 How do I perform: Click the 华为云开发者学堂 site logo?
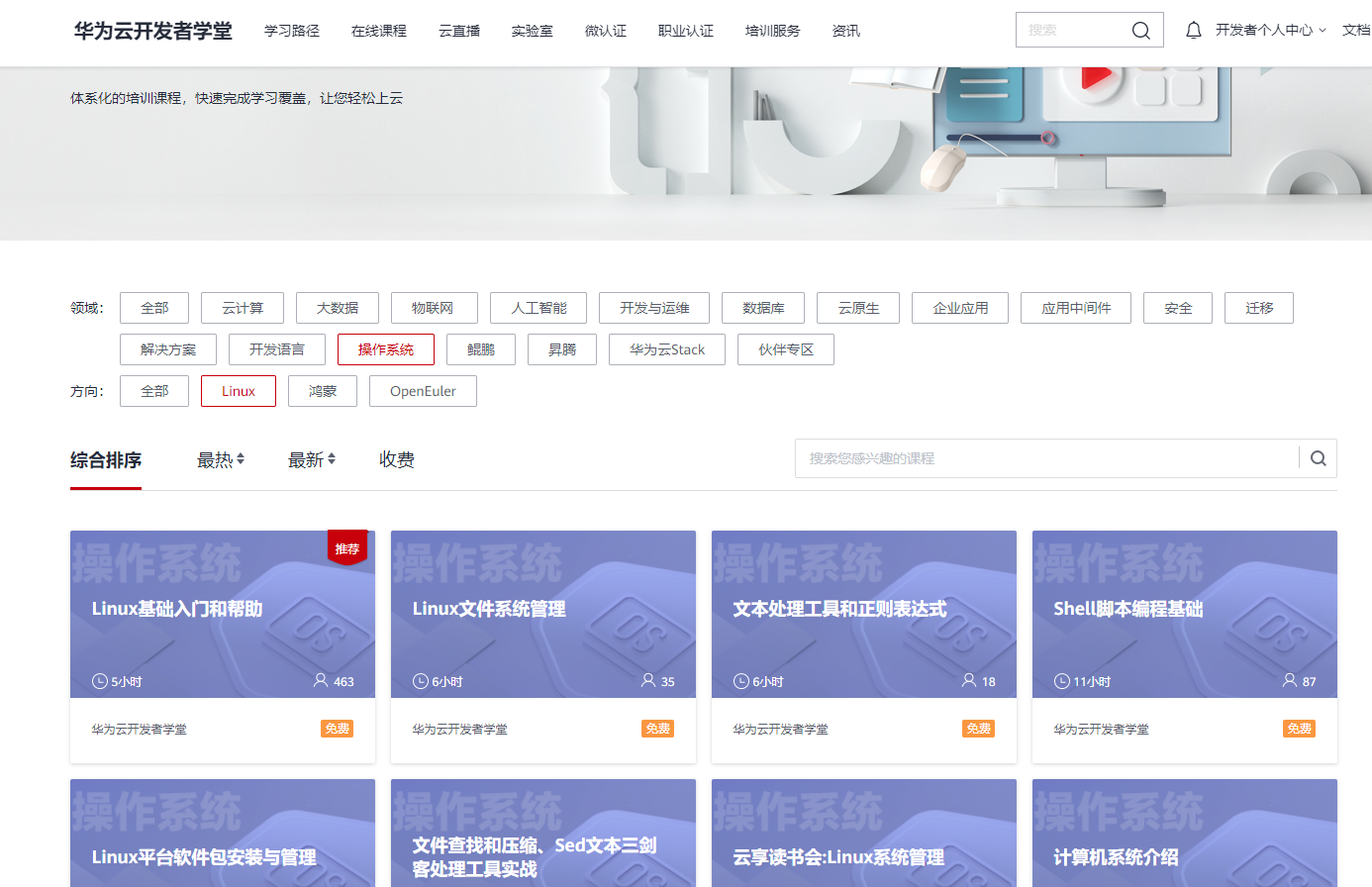click(153, 31)
